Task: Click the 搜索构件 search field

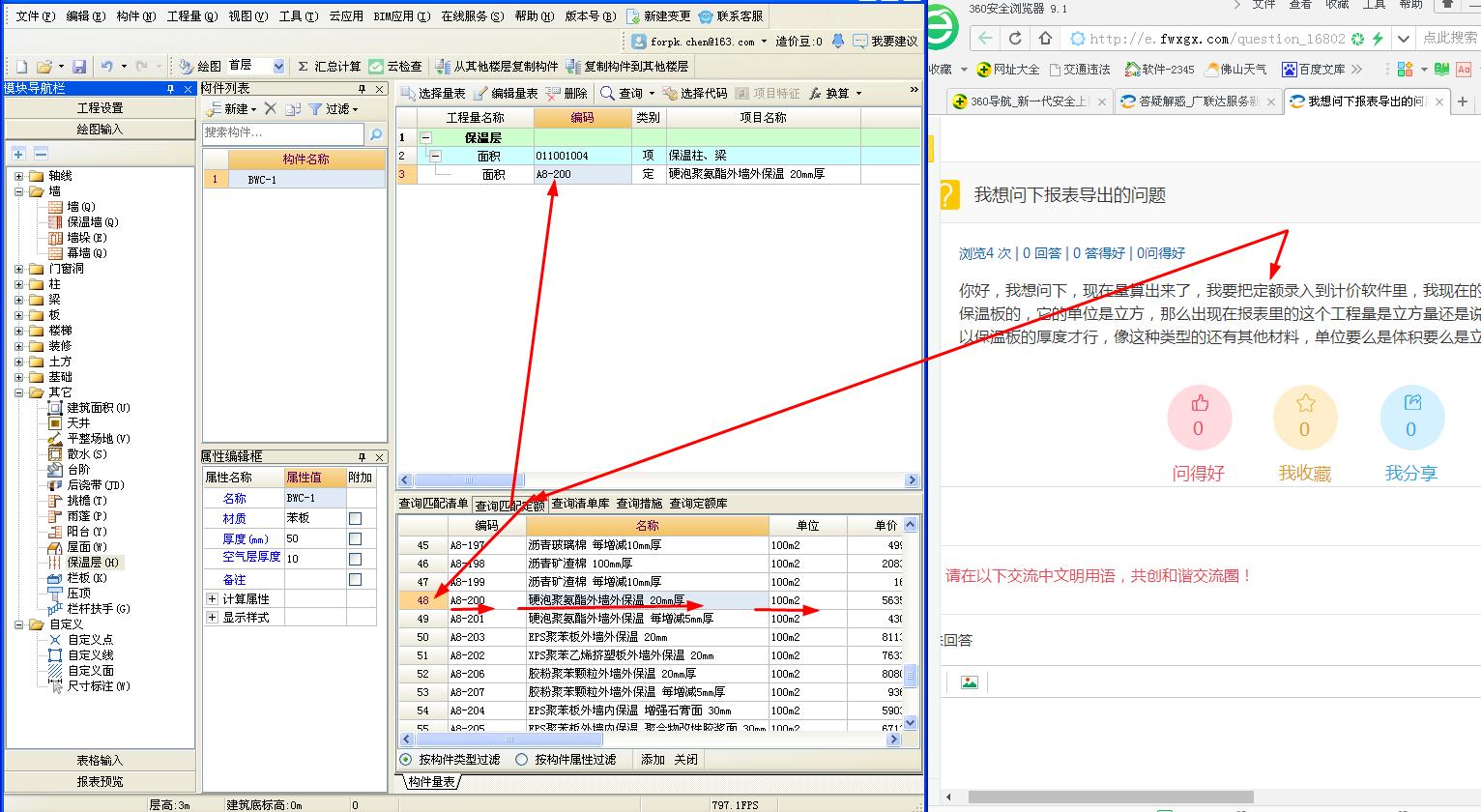Action: (x=283, y=132)
